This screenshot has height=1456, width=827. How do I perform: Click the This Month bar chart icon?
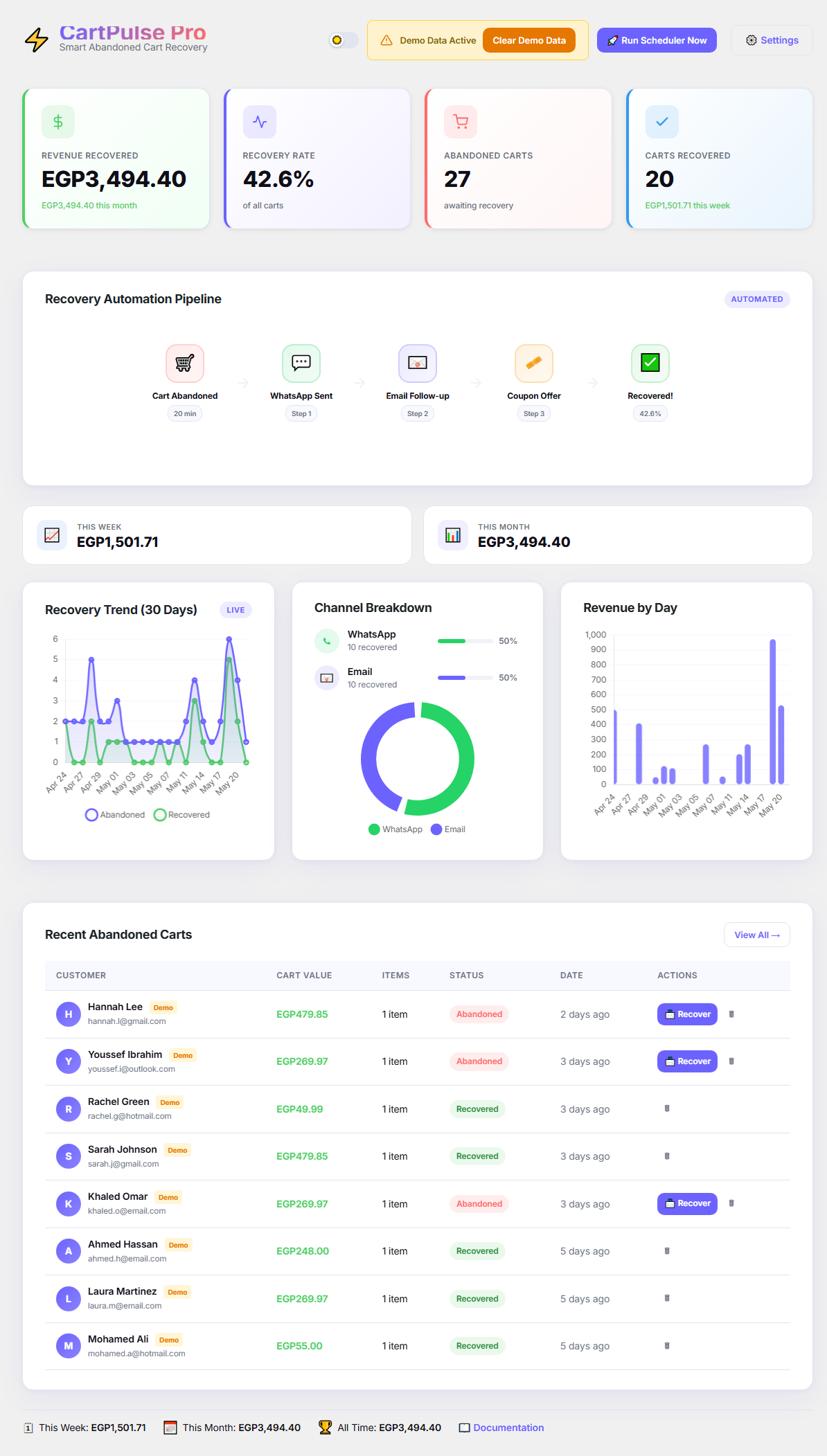[x=453, y=535]
